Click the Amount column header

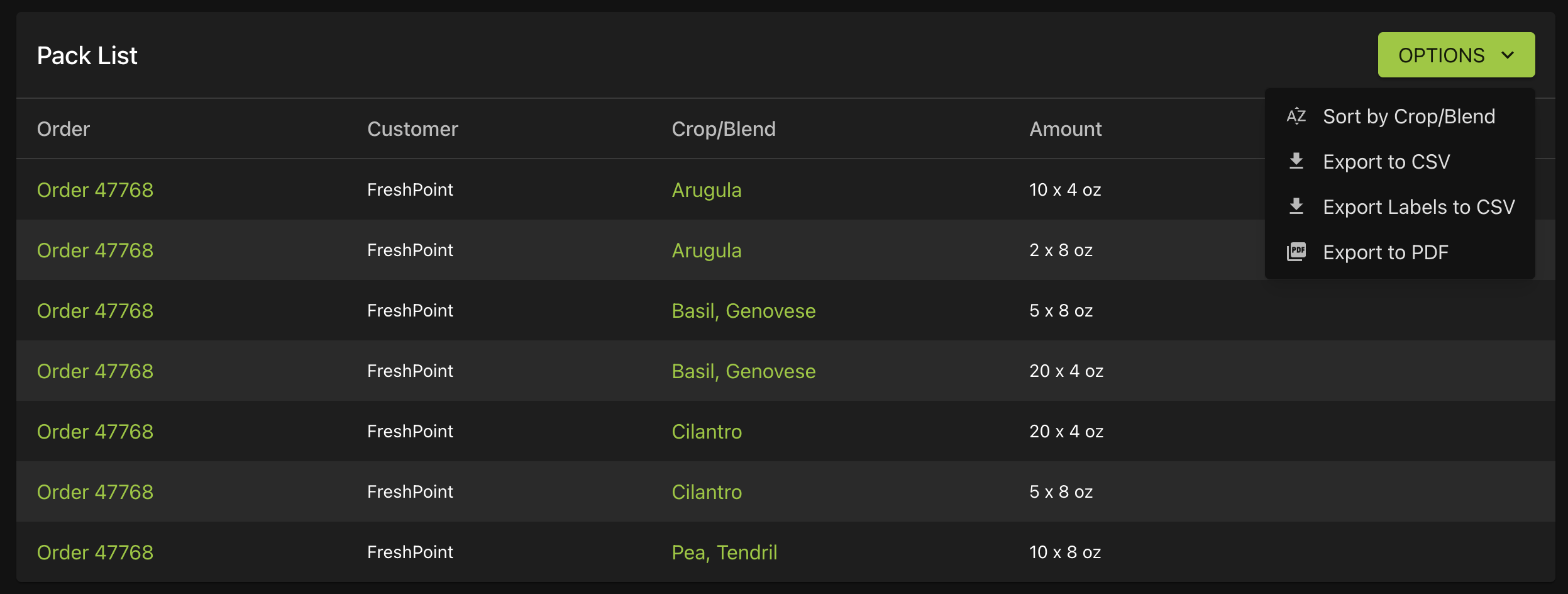(1066, 129)
